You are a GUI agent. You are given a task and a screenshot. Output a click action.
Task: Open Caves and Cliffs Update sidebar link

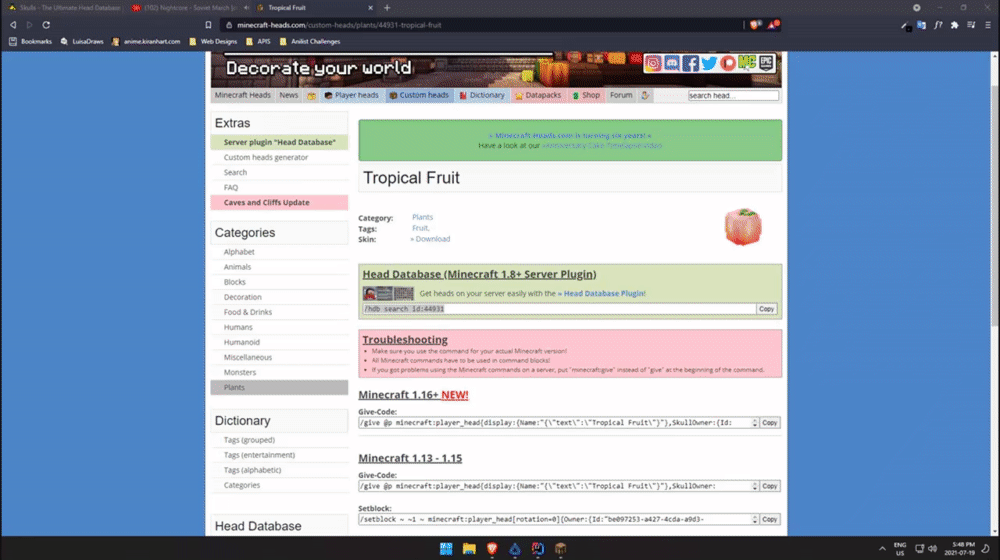pyautogui.click(x=279, y=202)
